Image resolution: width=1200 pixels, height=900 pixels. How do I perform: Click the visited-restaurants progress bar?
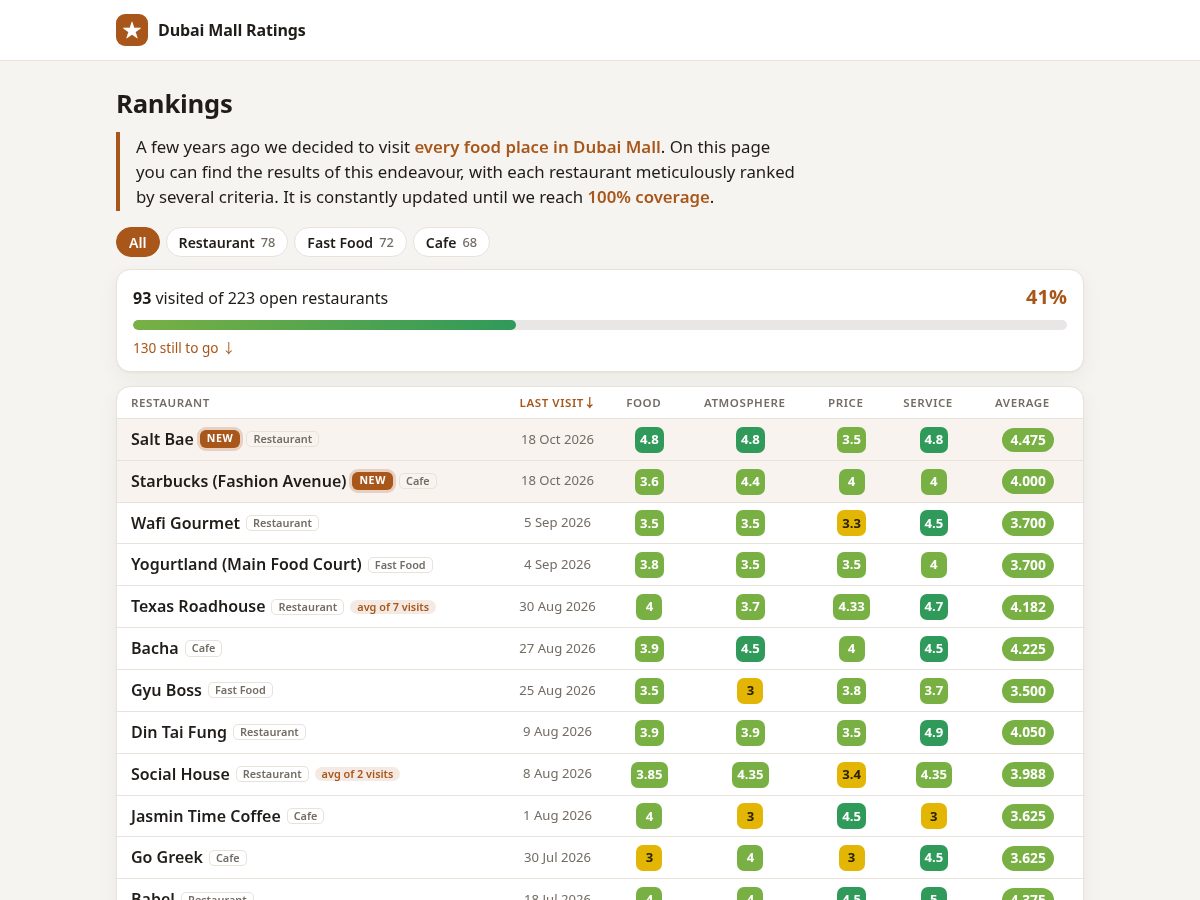click(x=600, y=325)
